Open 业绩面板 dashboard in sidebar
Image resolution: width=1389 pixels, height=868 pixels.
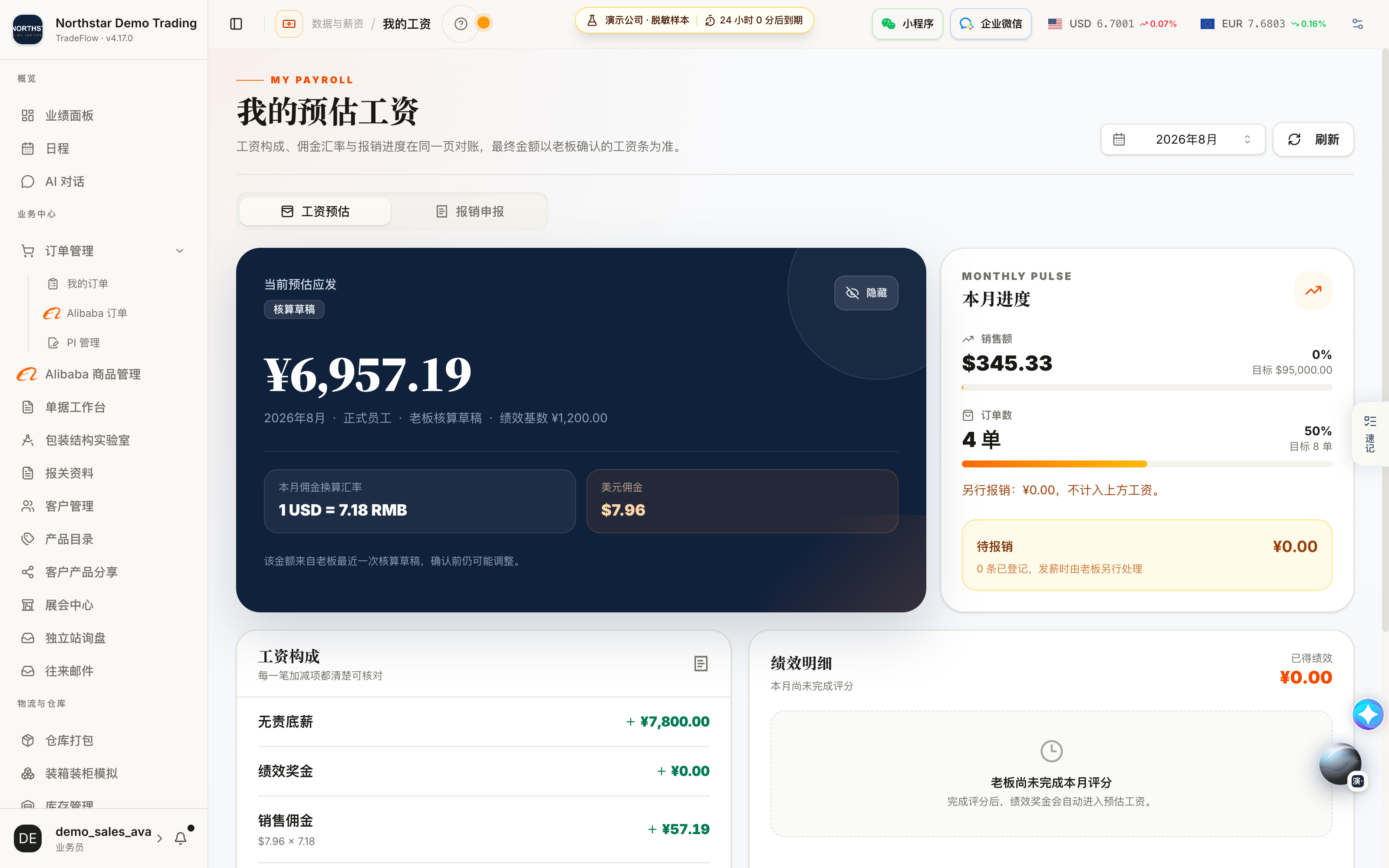[x=103, y=115]
